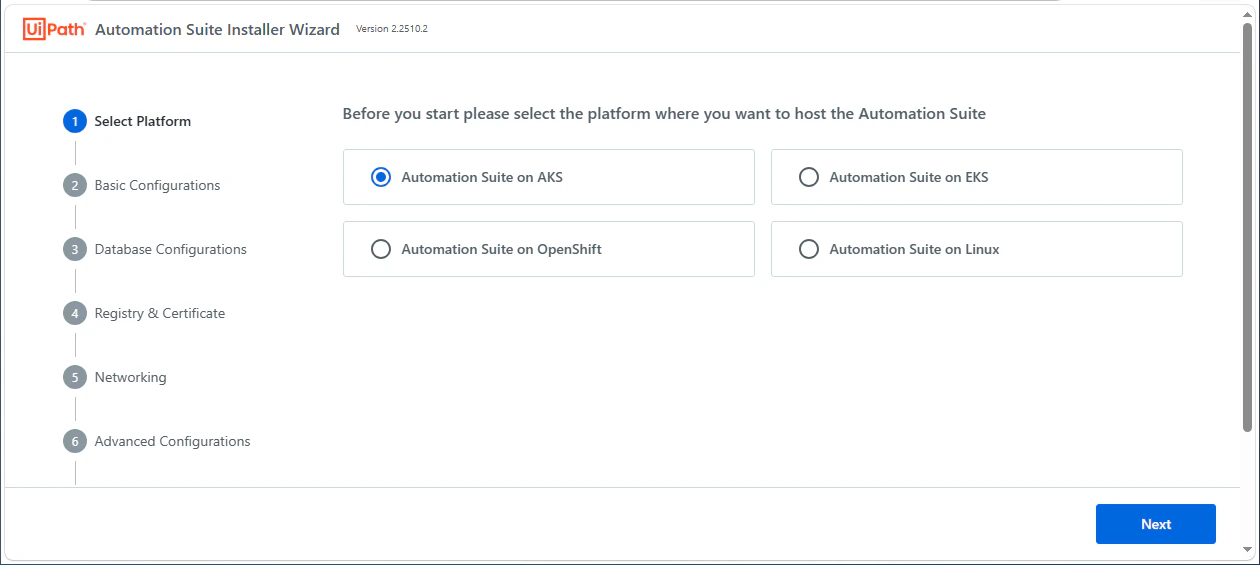The height and width of the screenshot is (565, 1260).
Task: Click step 1 circle icon
Action: click(x=75, y=121)
